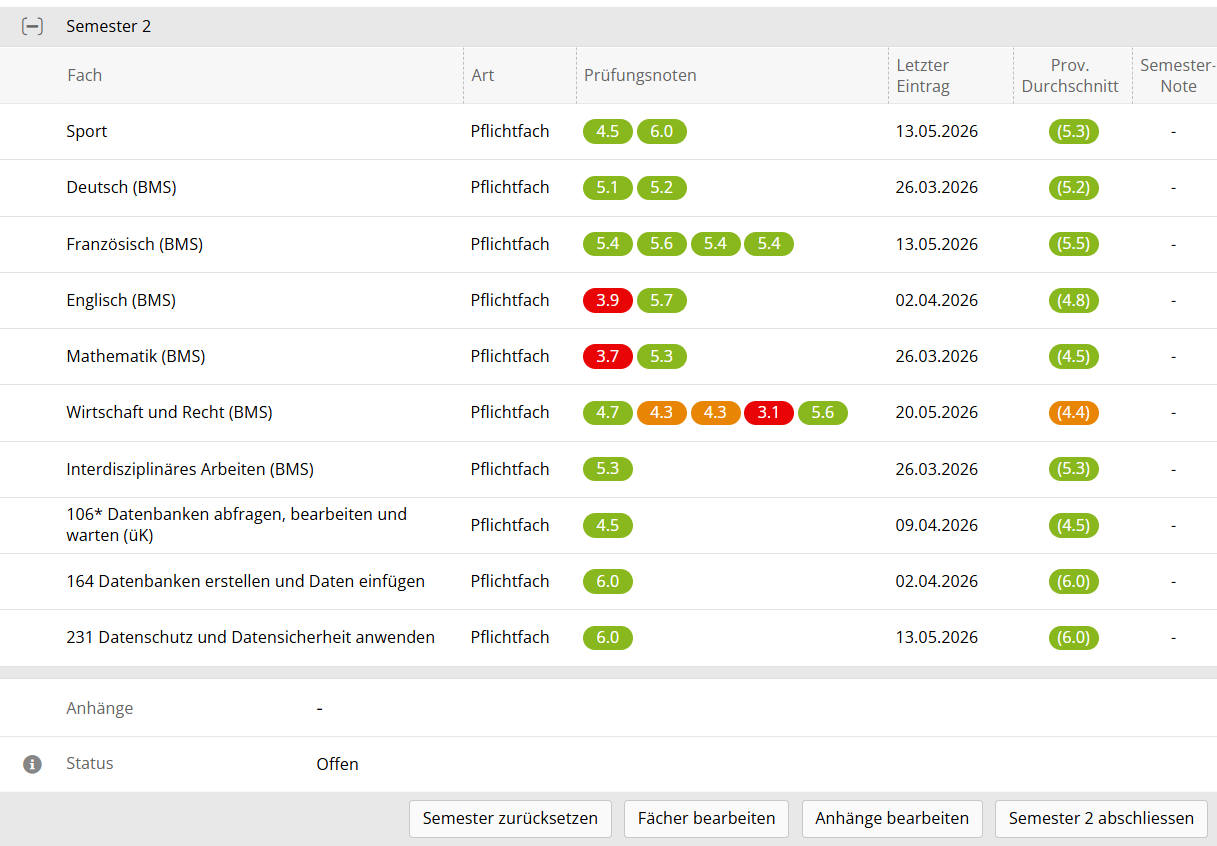The image size is (1217, 846).
Task: Select the red 3.9 grade in Englisch
Action: (608, 300)
